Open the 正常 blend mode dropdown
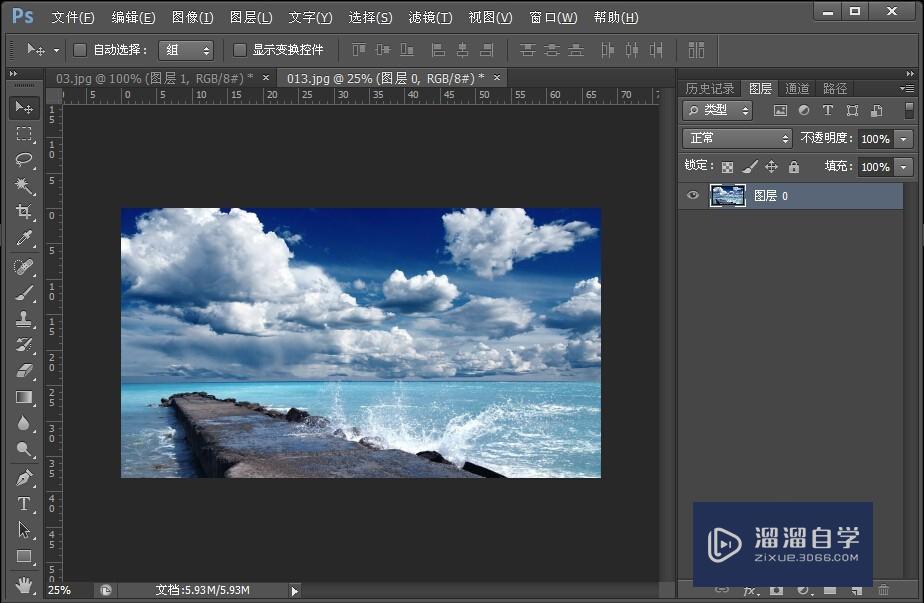Image resolution: width=924 pixels, height=603 pixels. tap(737, 139)
